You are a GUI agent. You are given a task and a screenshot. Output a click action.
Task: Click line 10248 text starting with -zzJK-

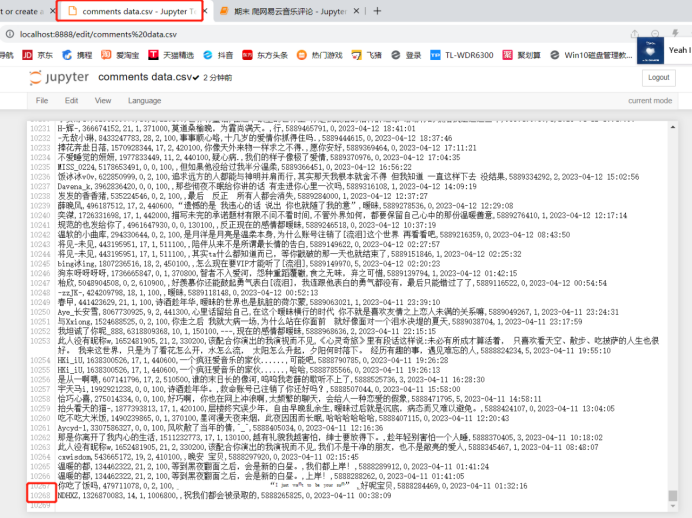[x=188, y=293]
